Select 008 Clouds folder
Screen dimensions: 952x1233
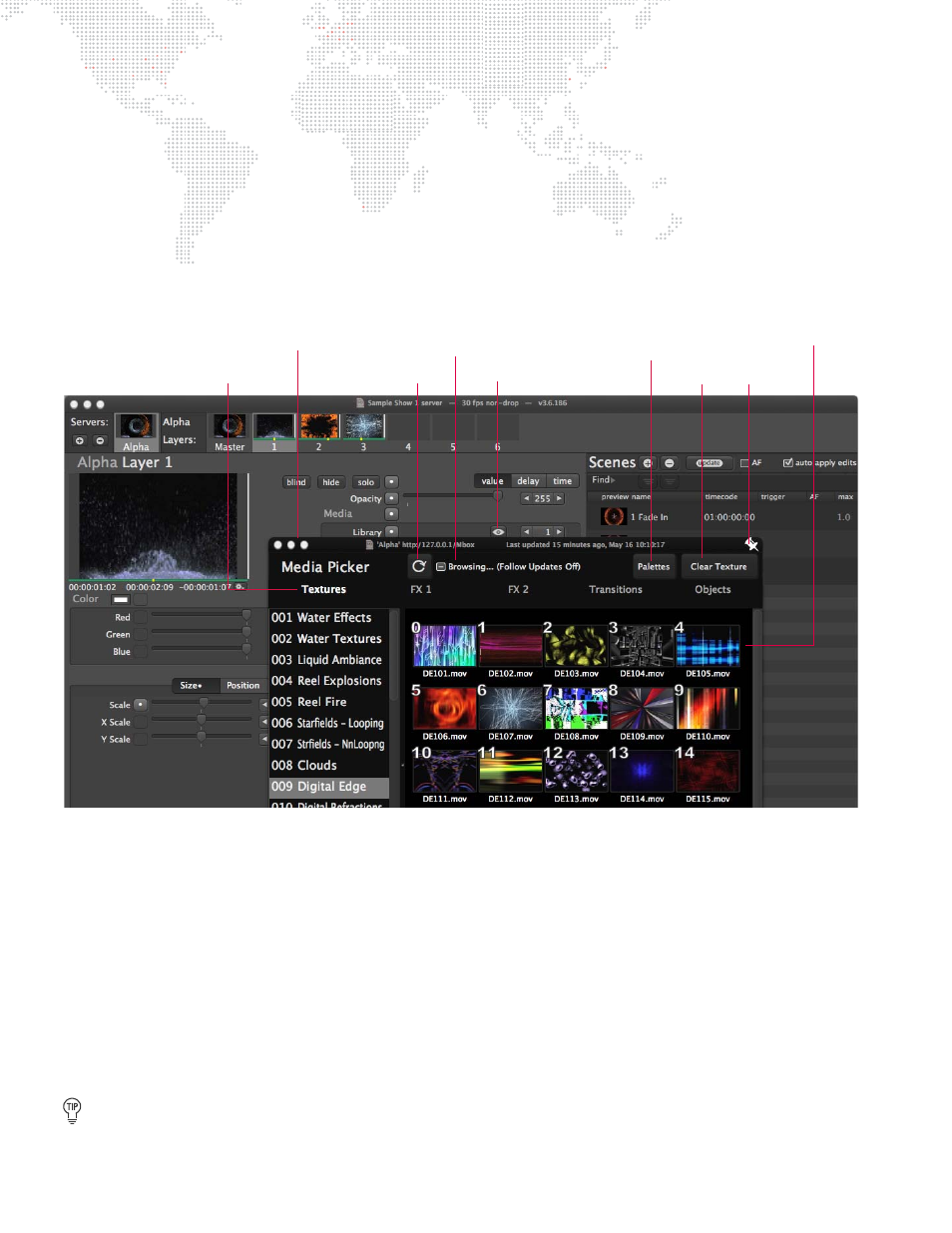[x=328, y=766]
